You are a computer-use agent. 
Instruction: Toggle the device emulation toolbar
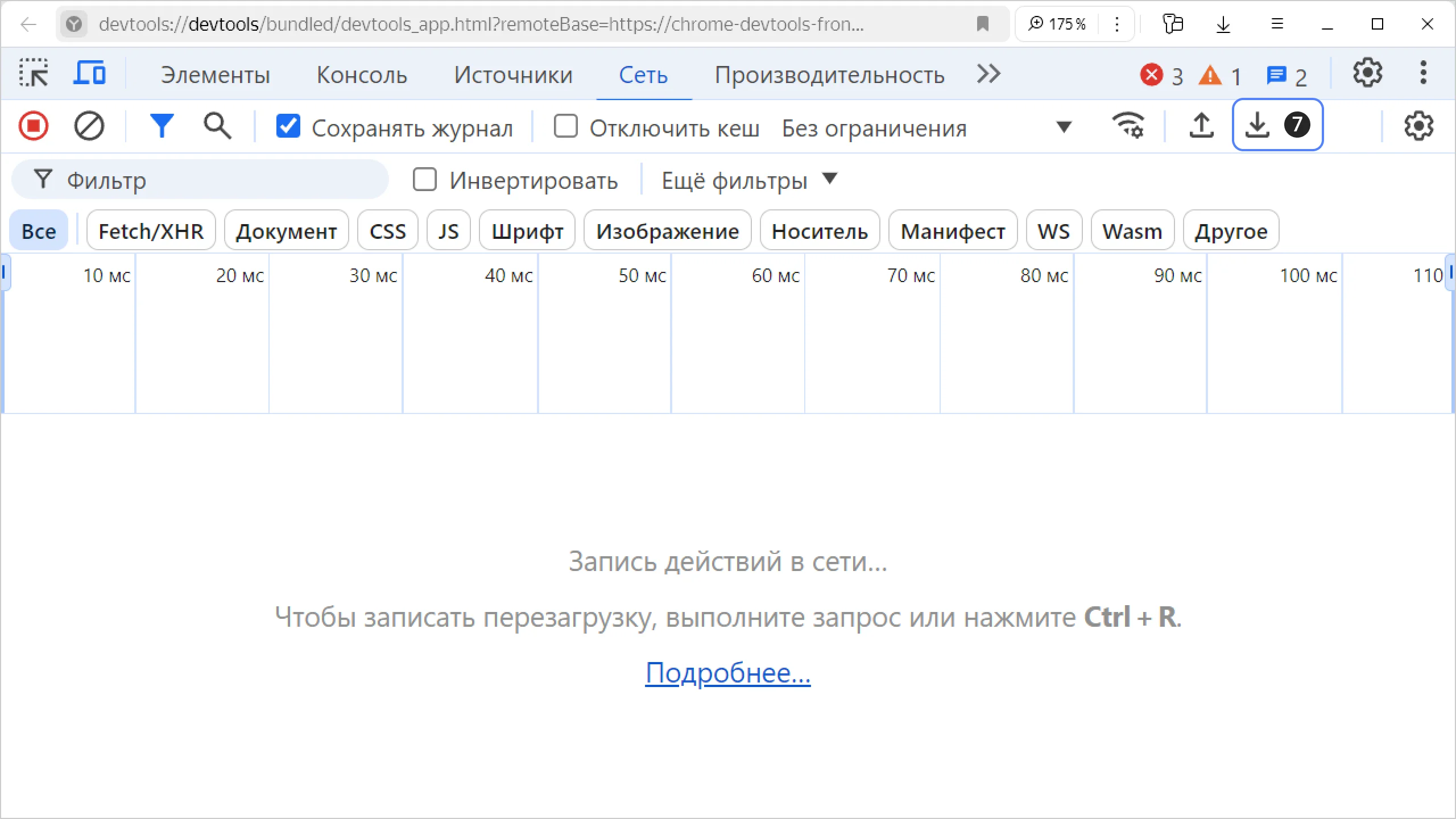point(89,73)
